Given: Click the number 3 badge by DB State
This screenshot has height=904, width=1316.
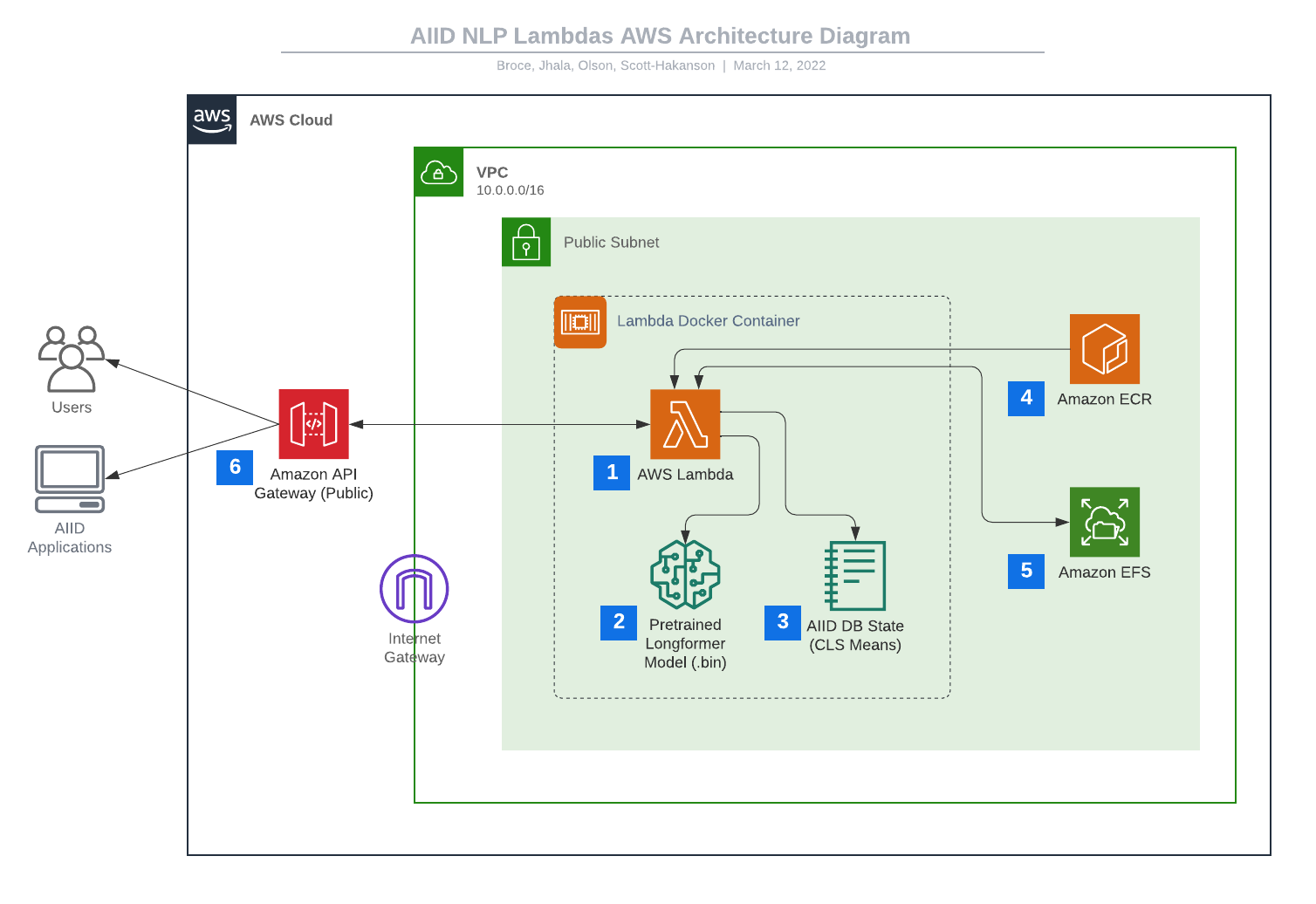Looking at the screenshot, I should tap(783, 622).
